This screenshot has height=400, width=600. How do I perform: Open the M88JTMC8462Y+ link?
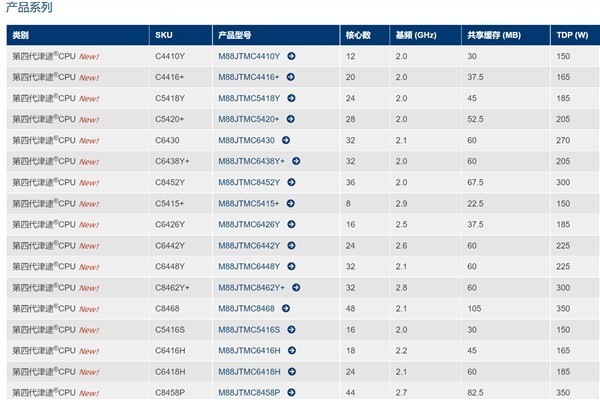pos(252,287)
